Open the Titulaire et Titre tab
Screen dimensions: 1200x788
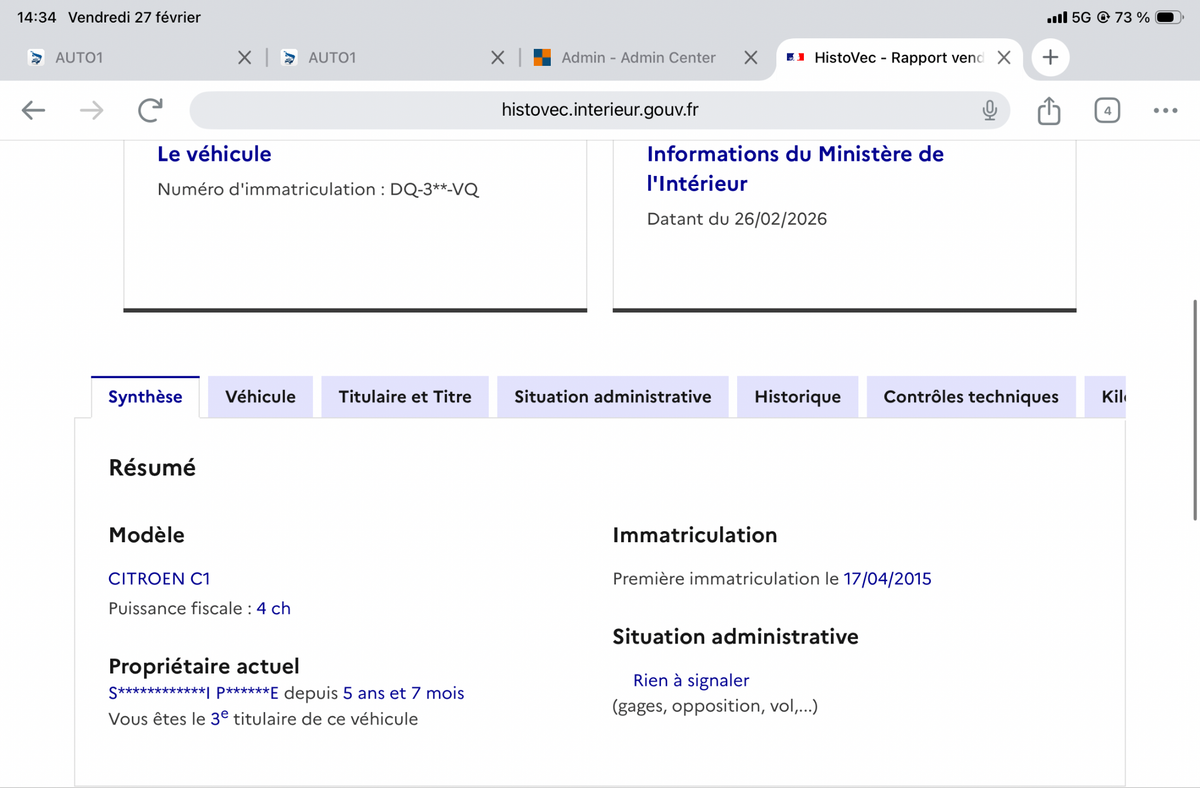coord(405,397)
